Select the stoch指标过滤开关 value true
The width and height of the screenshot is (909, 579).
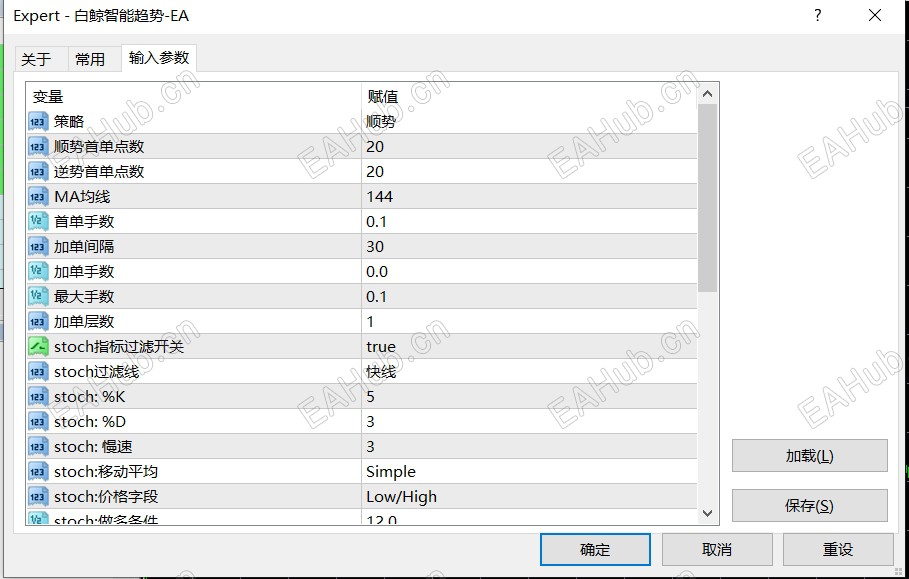tap(381, 347)
